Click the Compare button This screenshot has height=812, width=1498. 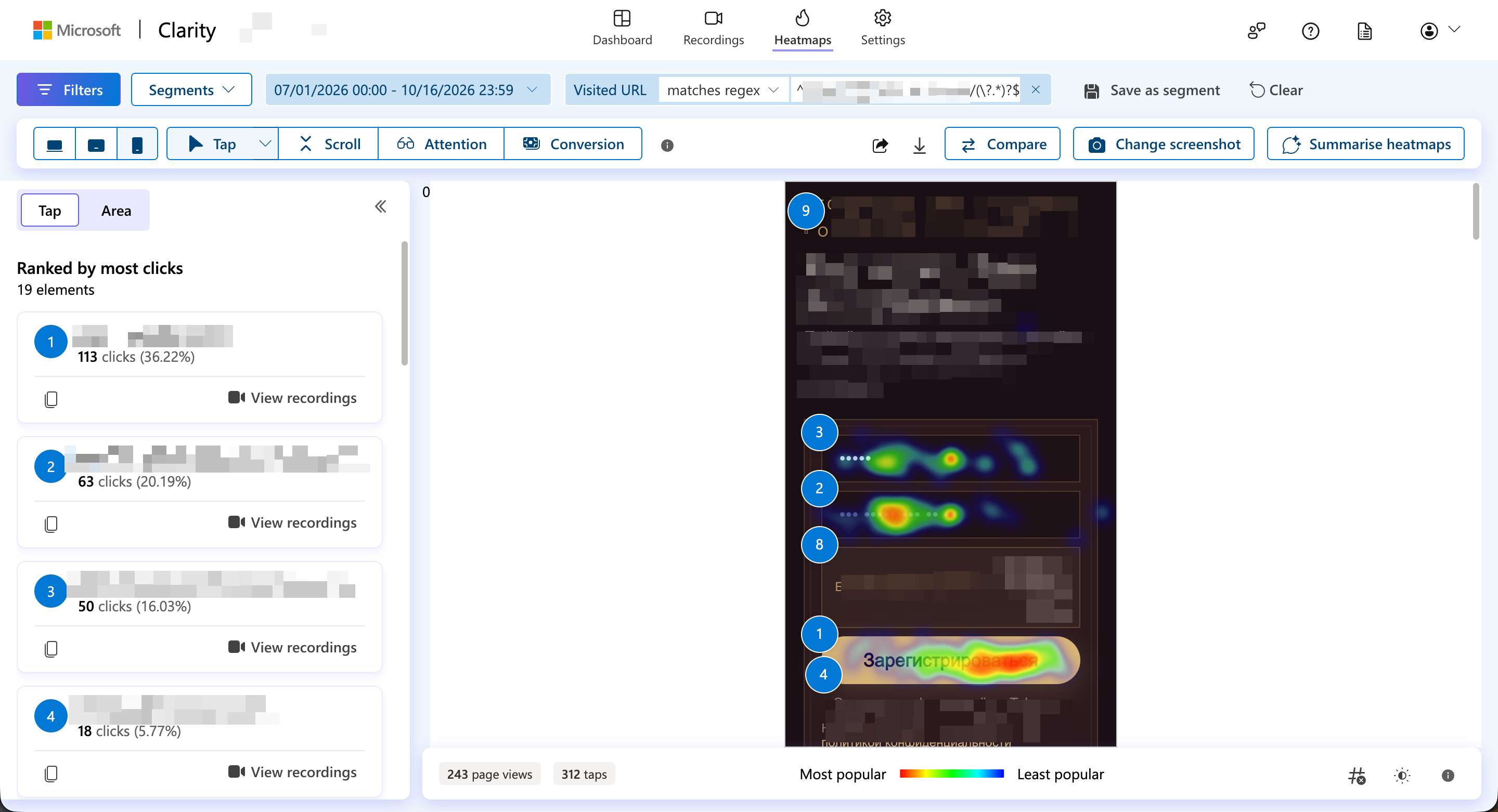[1002, 144]
